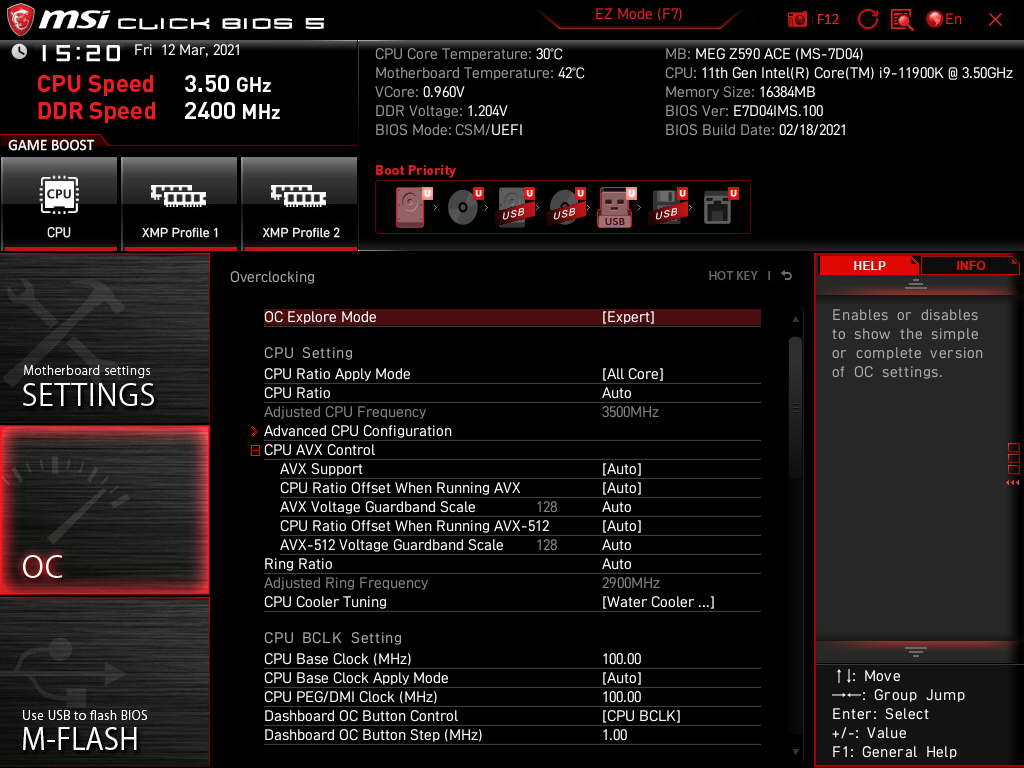Select the hard disk boot device icon
The width and height of the screenshot is (1024, 768).
click(412, 206)
